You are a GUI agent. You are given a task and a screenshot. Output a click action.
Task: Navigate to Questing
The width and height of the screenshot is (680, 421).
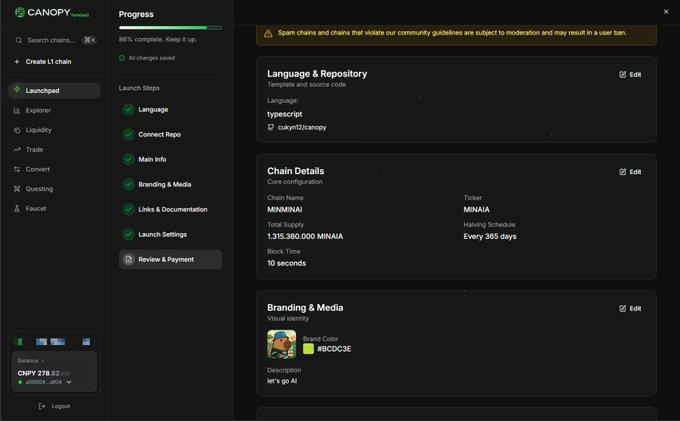point(54,189)
